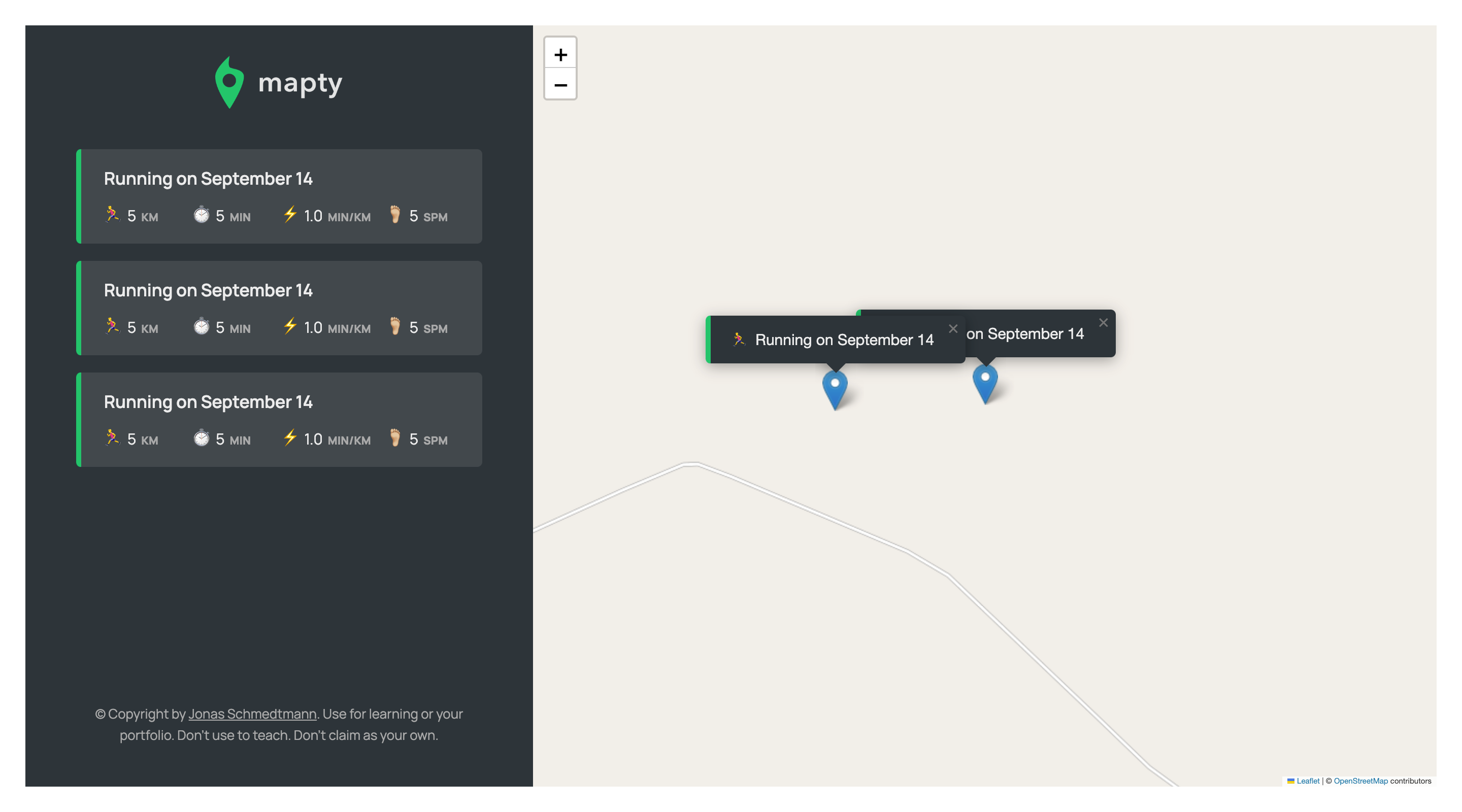Image resolution: width=1462 pixels, height=812 pixels.
Task: Click the lightning pace icon in second workout
Action: (290, 326)
